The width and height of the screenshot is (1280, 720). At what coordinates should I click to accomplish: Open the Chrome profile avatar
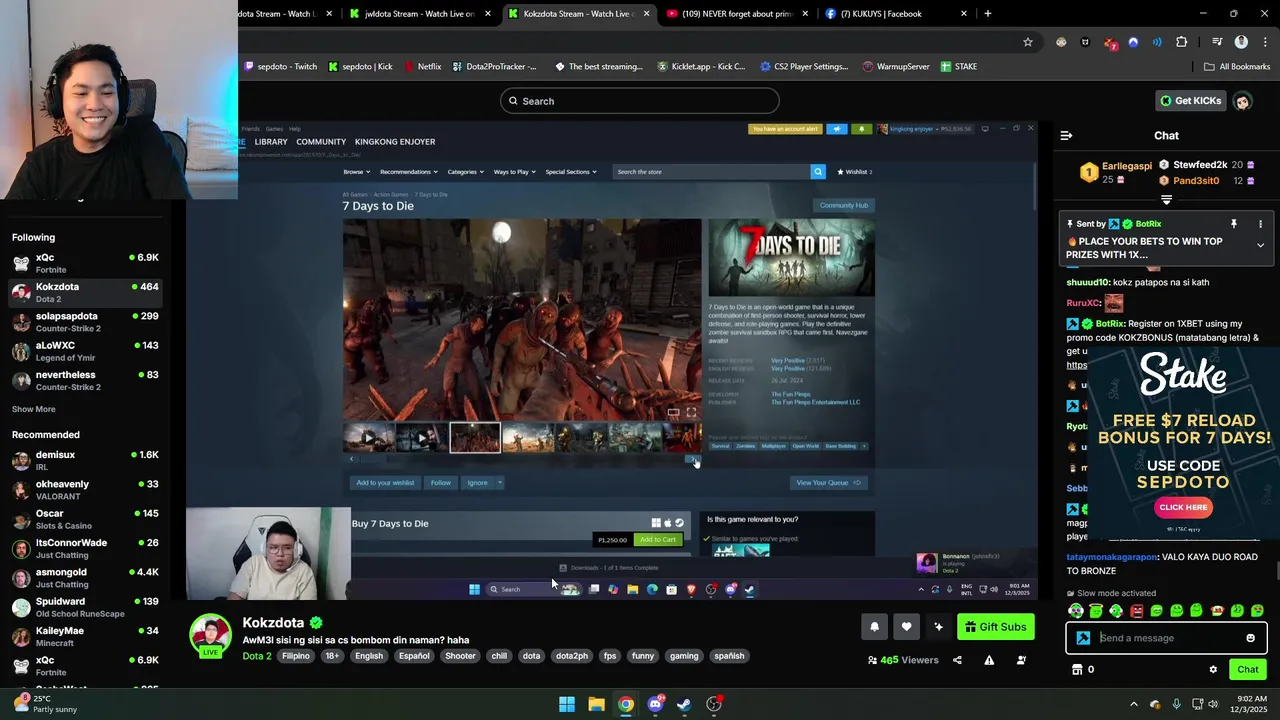(1241, 42)
